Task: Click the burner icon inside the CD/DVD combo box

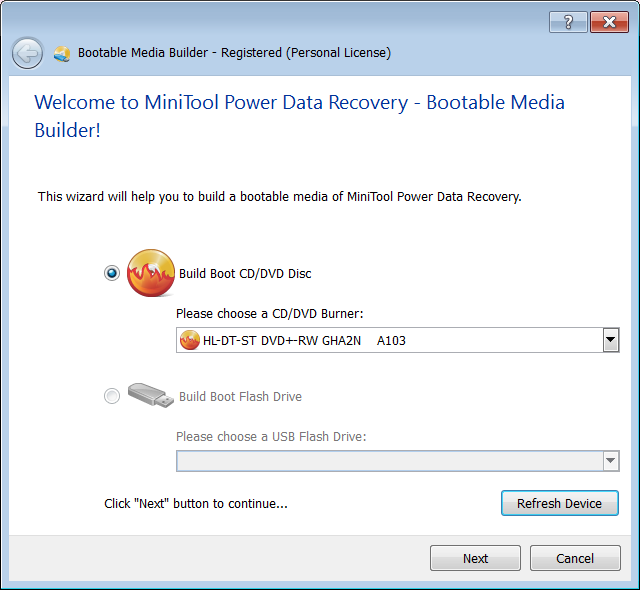Action: [x=189, y=340]
